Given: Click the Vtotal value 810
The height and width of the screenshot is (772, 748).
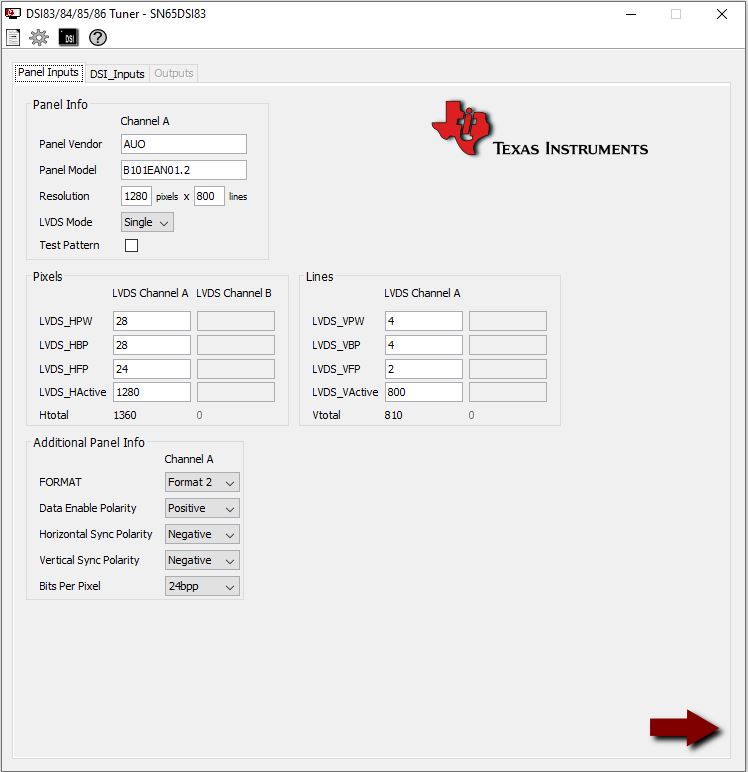Looking at the screenshot, I should 393,415.
